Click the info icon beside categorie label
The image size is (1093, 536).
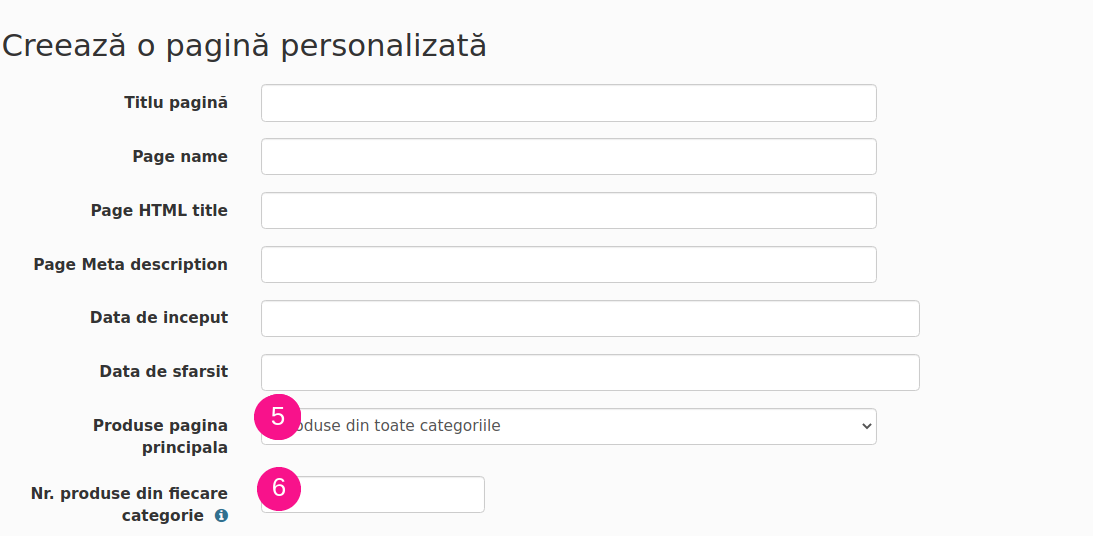(221, 516)
